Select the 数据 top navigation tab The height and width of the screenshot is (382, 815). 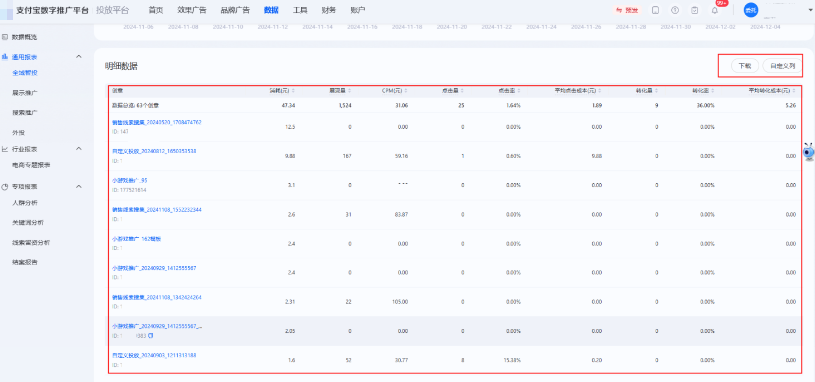point(271,10)
